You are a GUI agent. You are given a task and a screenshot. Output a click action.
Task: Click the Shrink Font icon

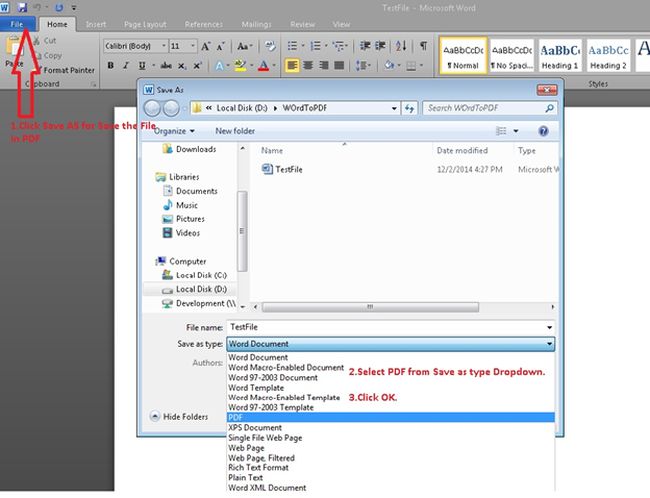click(220, 46)
